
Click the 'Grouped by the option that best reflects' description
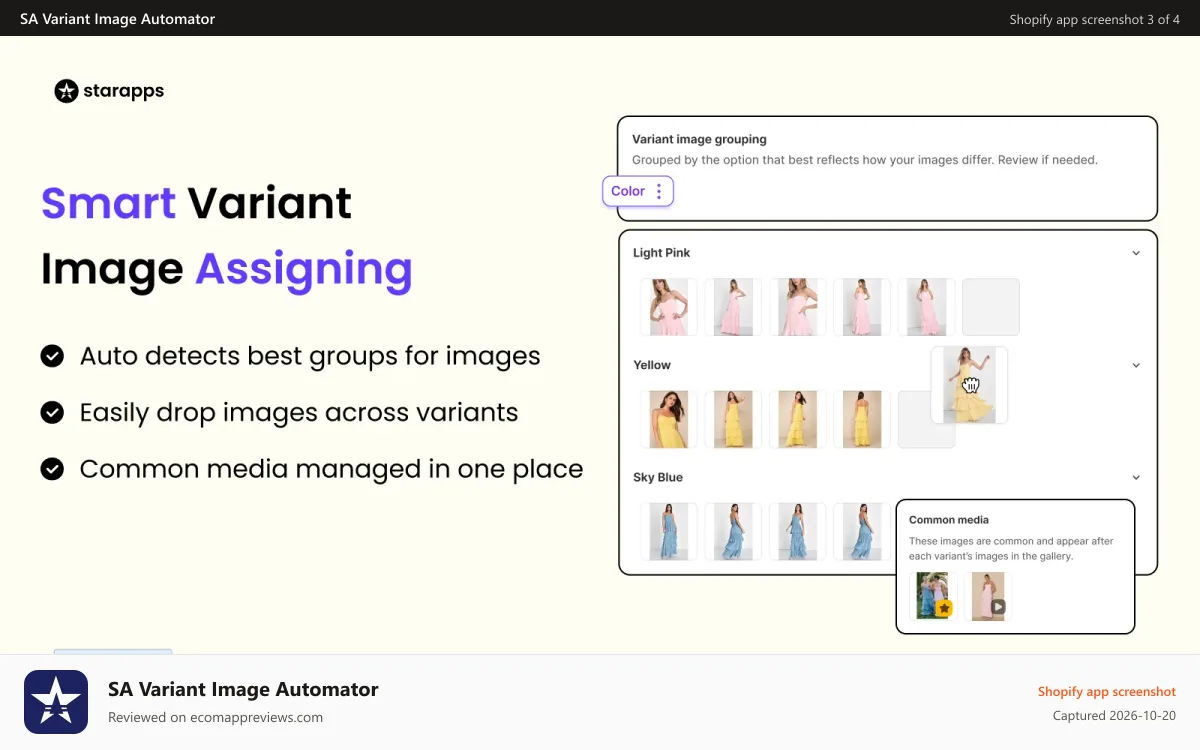point(865,160)
